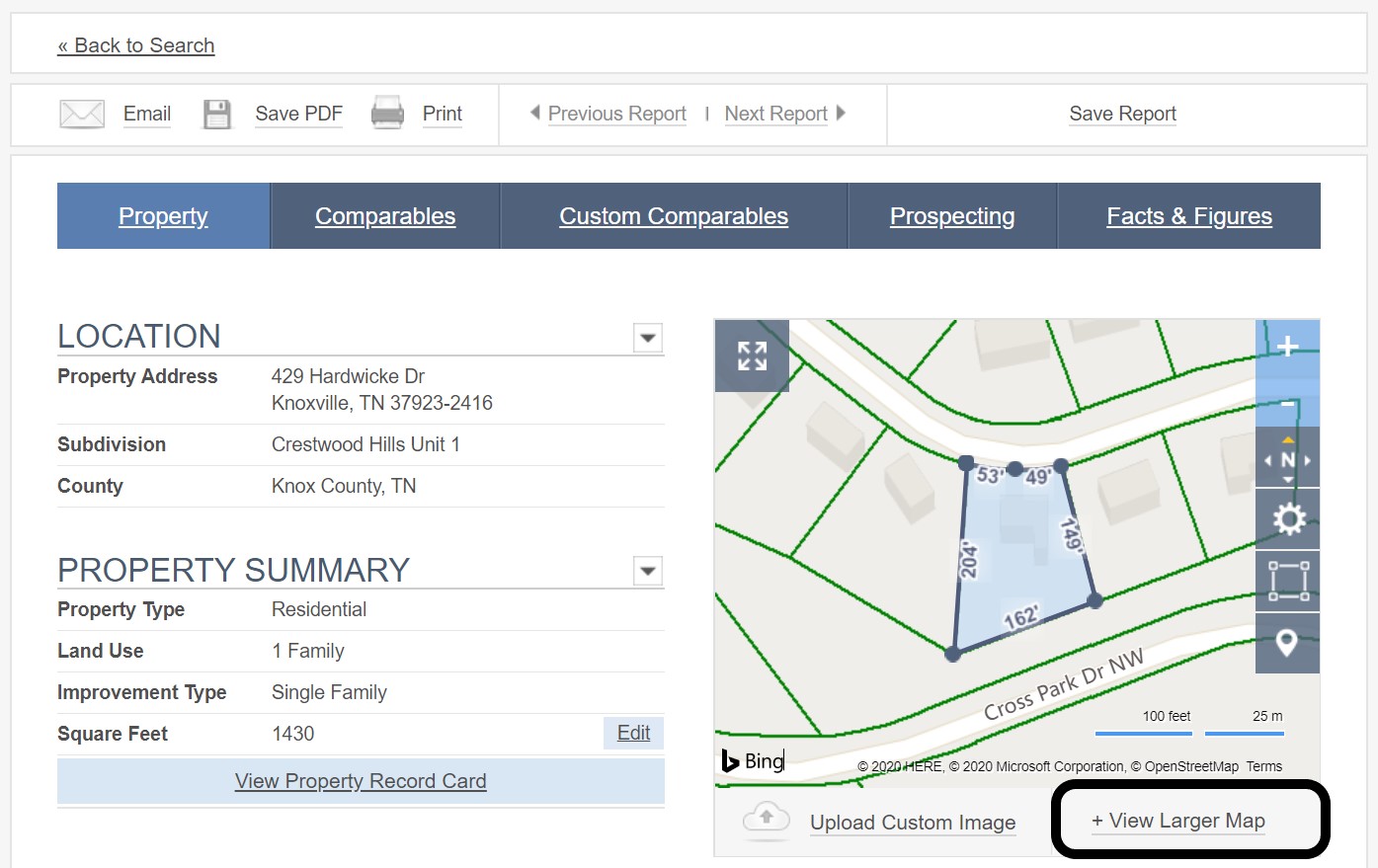Image resolution: width=1378 pixels, height=868 pixels.
Task: Open the PROPERTY SUMMARY section dropdown arrow
Action: point(647,571)
